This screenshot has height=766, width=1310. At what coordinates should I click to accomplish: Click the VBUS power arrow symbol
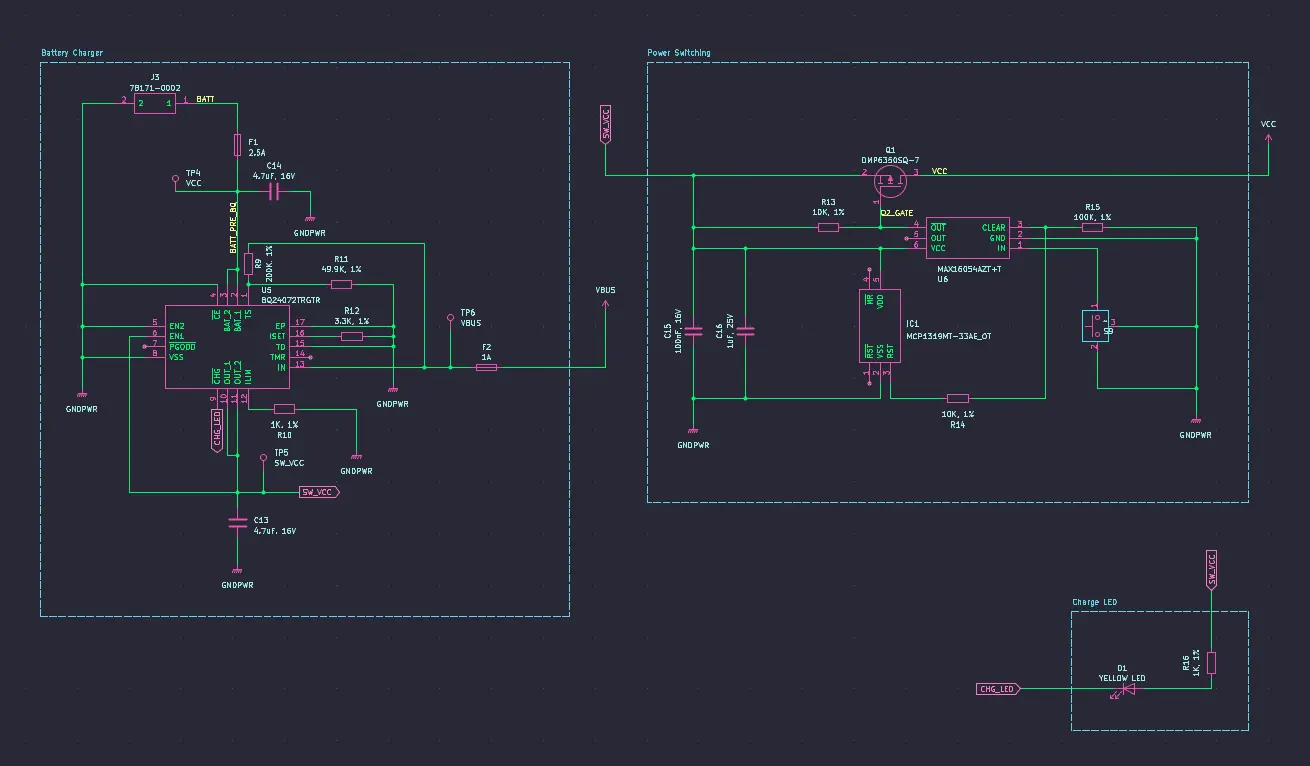[605, 305]
